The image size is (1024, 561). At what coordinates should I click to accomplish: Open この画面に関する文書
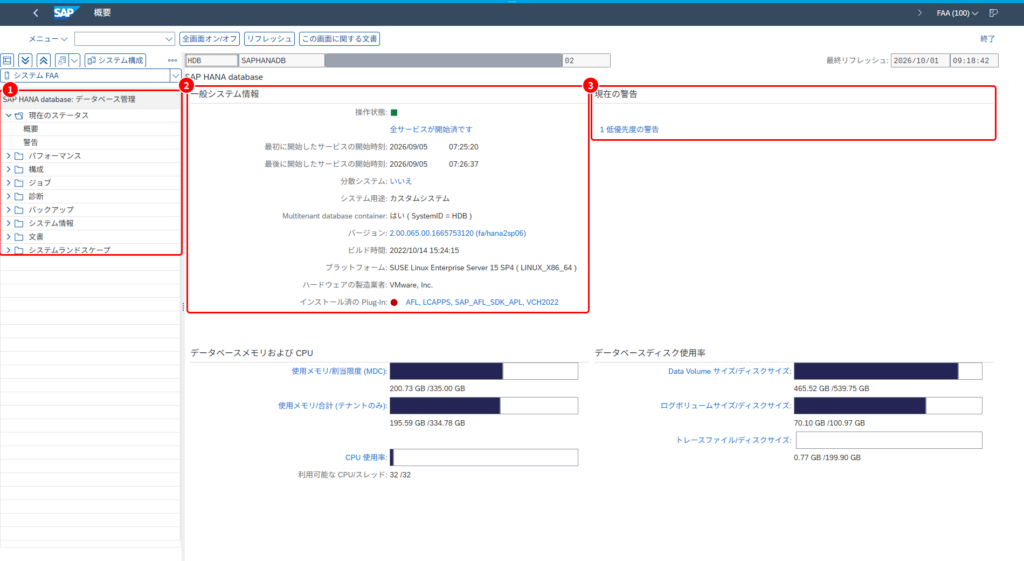pyautogui.click(x=339, y=39)
